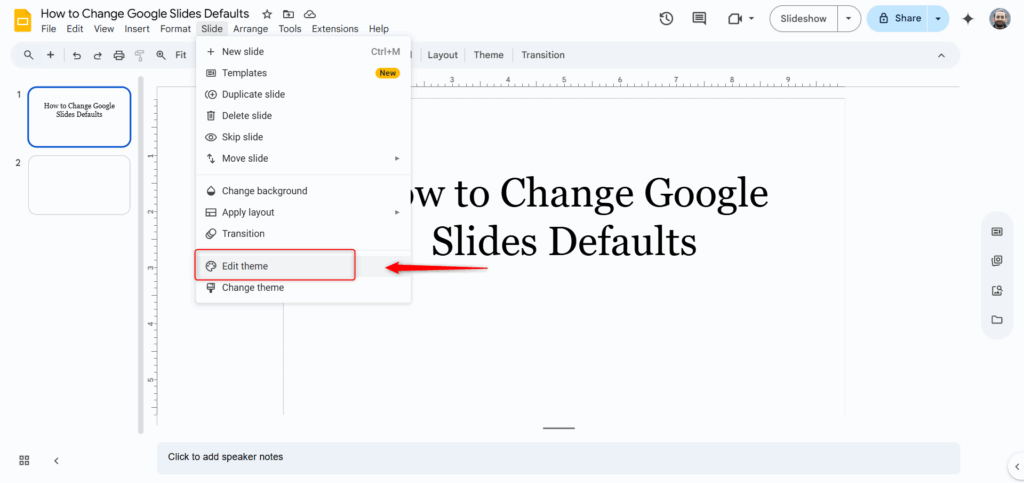The image size is (1024, 483).
Task: Open version history clock icon
Action: tap(667, 18)
